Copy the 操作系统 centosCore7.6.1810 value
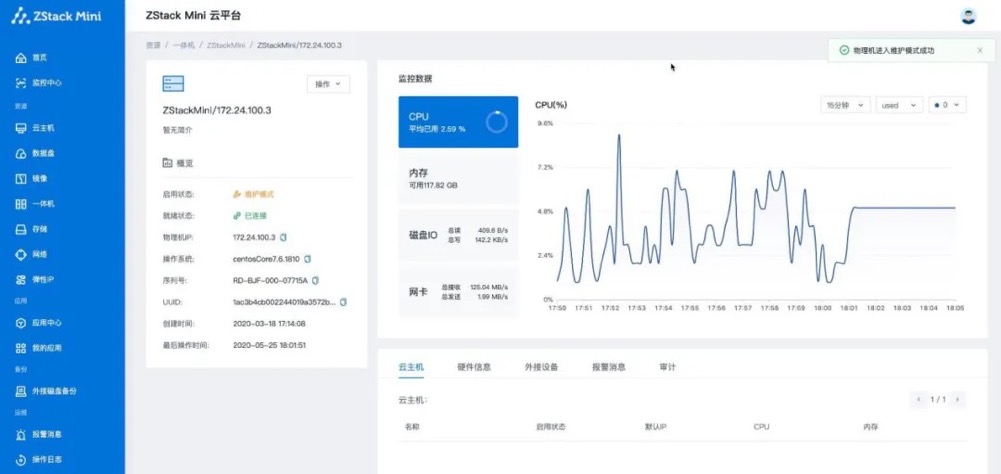This screenshot has height=474, width=1001. coord(308,259)
